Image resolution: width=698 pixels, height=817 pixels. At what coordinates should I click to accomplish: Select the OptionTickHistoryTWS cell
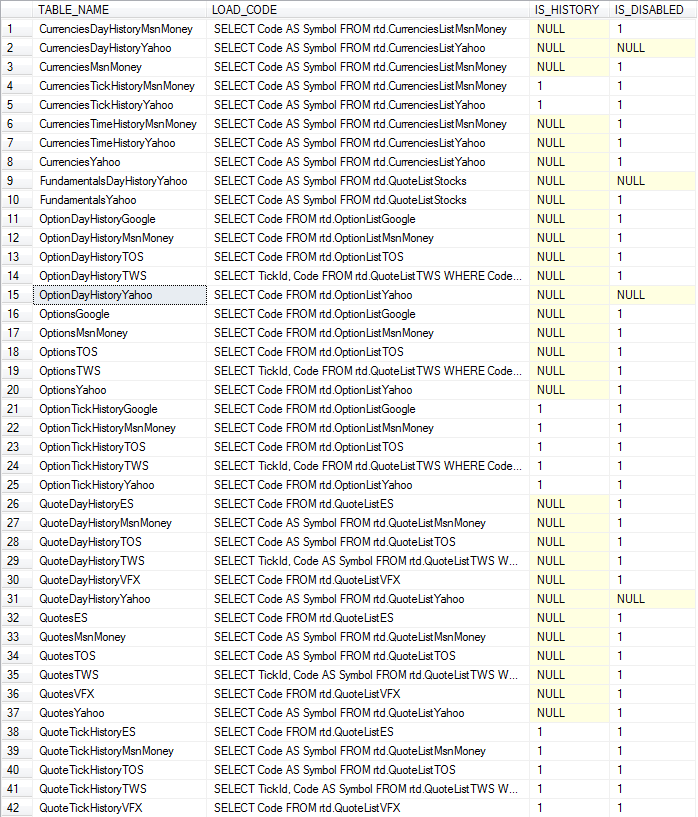click(x=120, y=466)
